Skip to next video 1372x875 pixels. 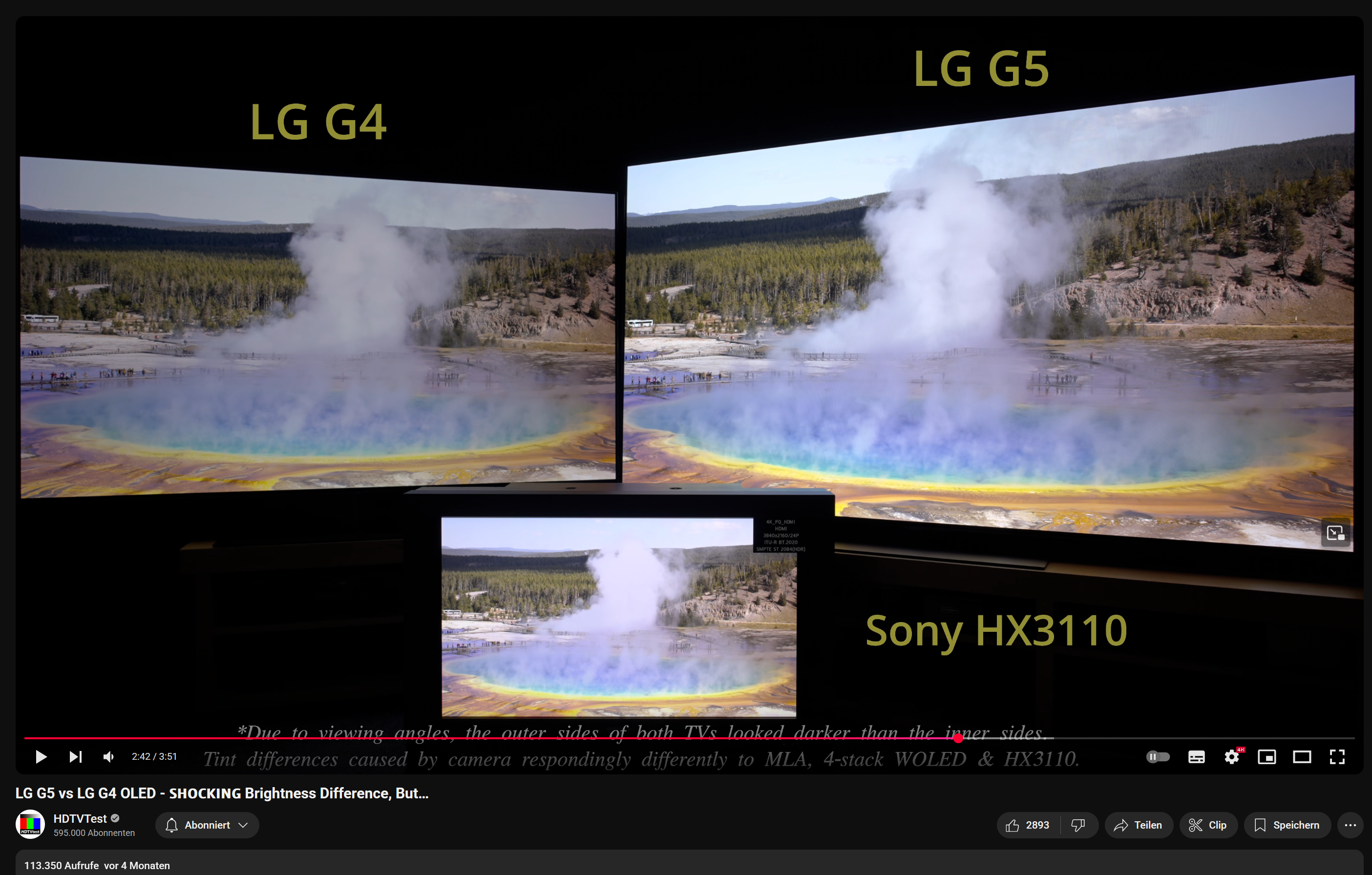75,756
